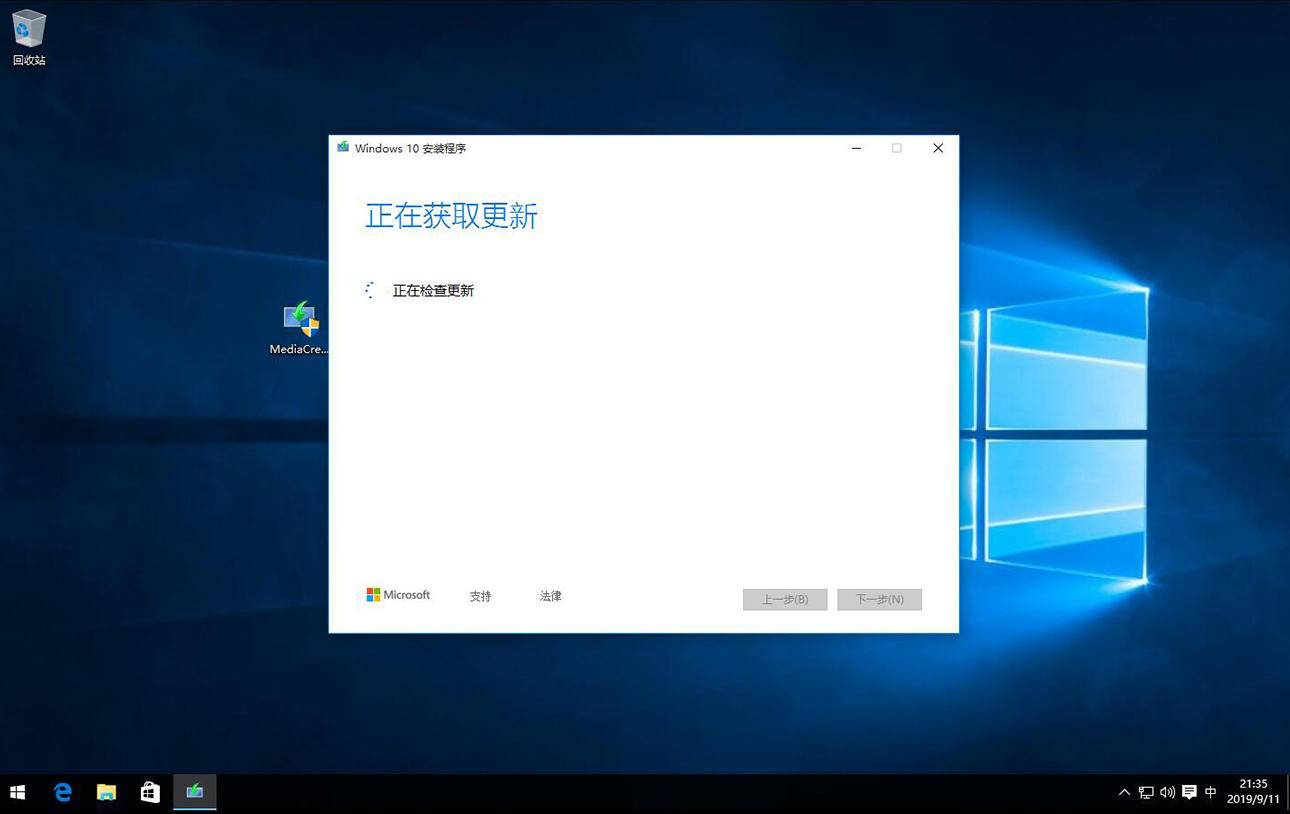Open the Start menu
Image resolution: width=1290 pixels, height=814 pixels.
point(18,792)
